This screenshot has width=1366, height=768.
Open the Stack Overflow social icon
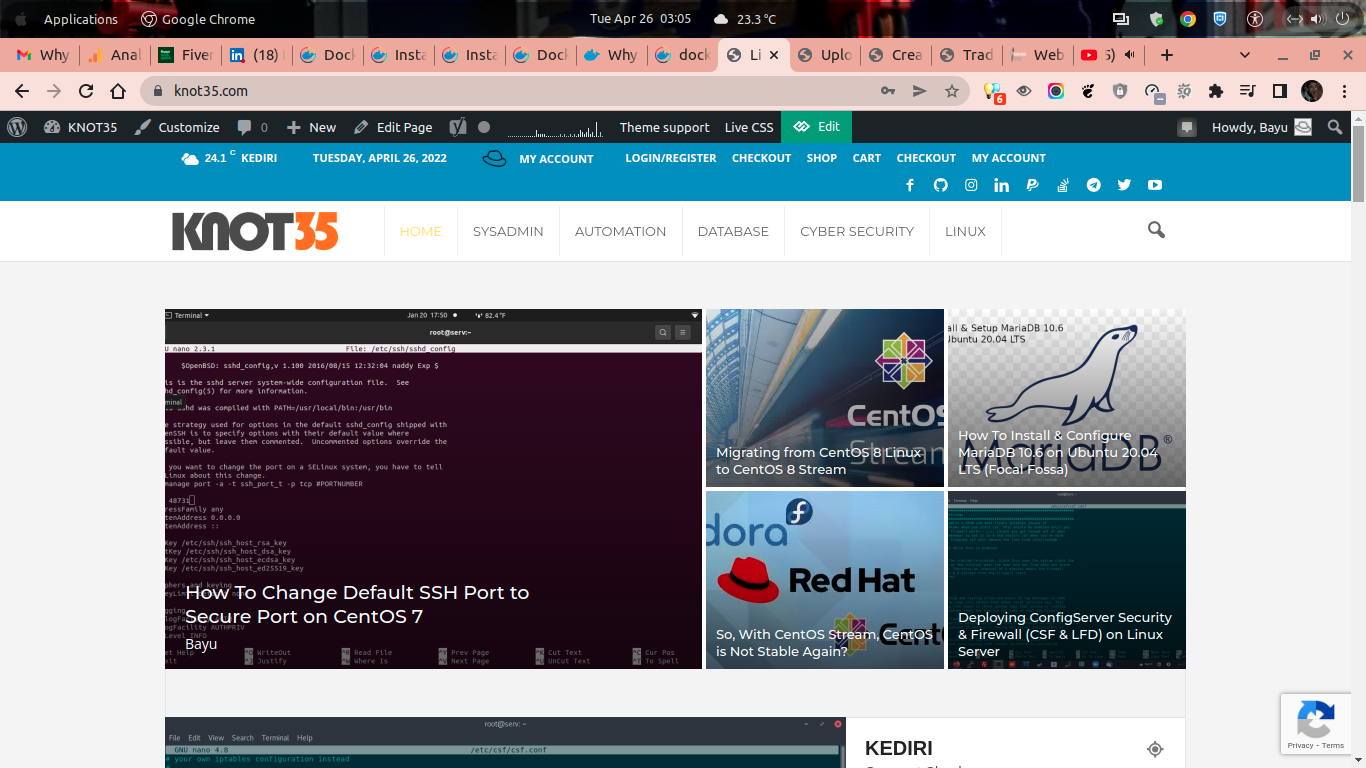point(1063,185)
